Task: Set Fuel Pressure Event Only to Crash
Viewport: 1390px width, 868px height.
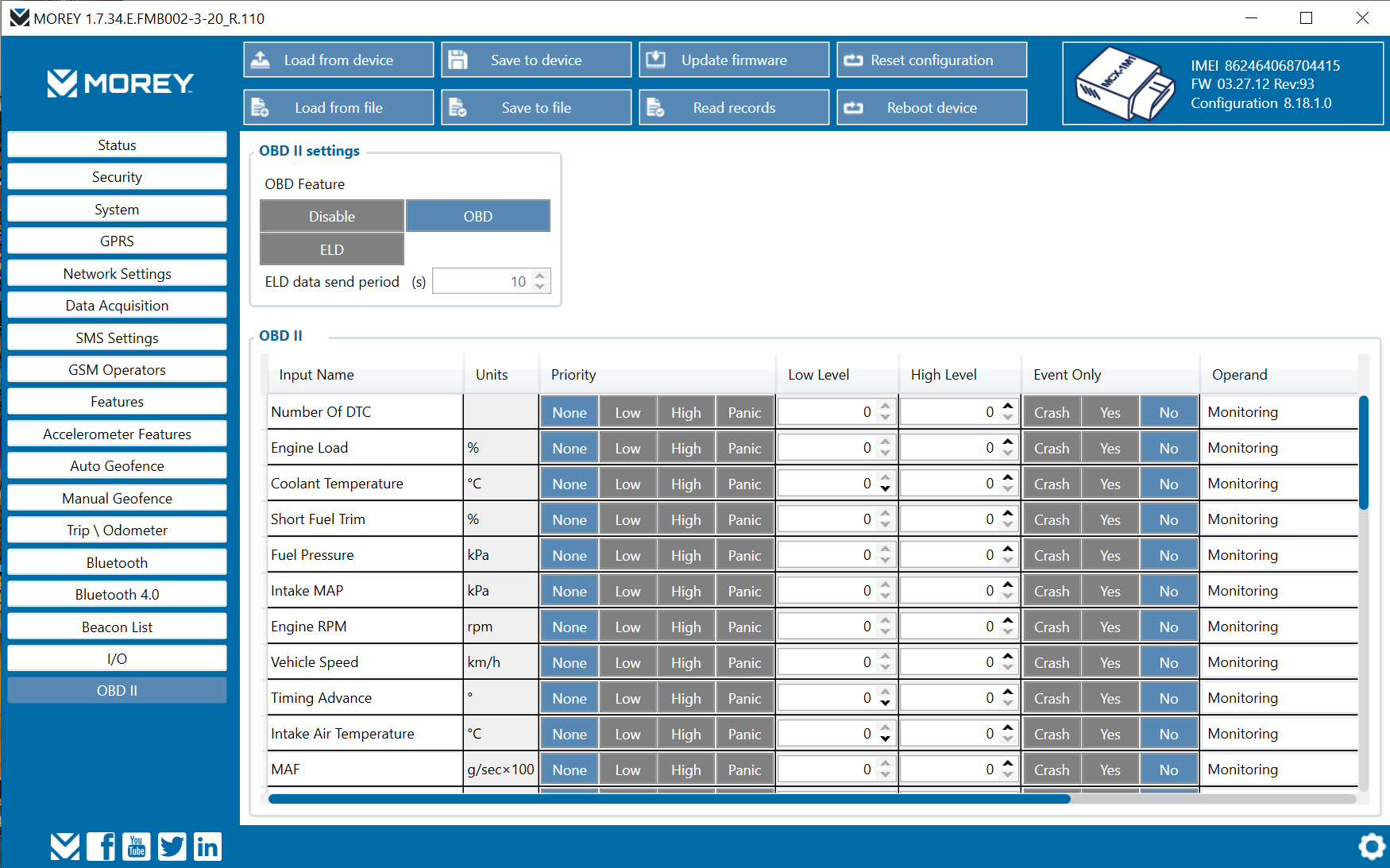Action: point(1052,555)
